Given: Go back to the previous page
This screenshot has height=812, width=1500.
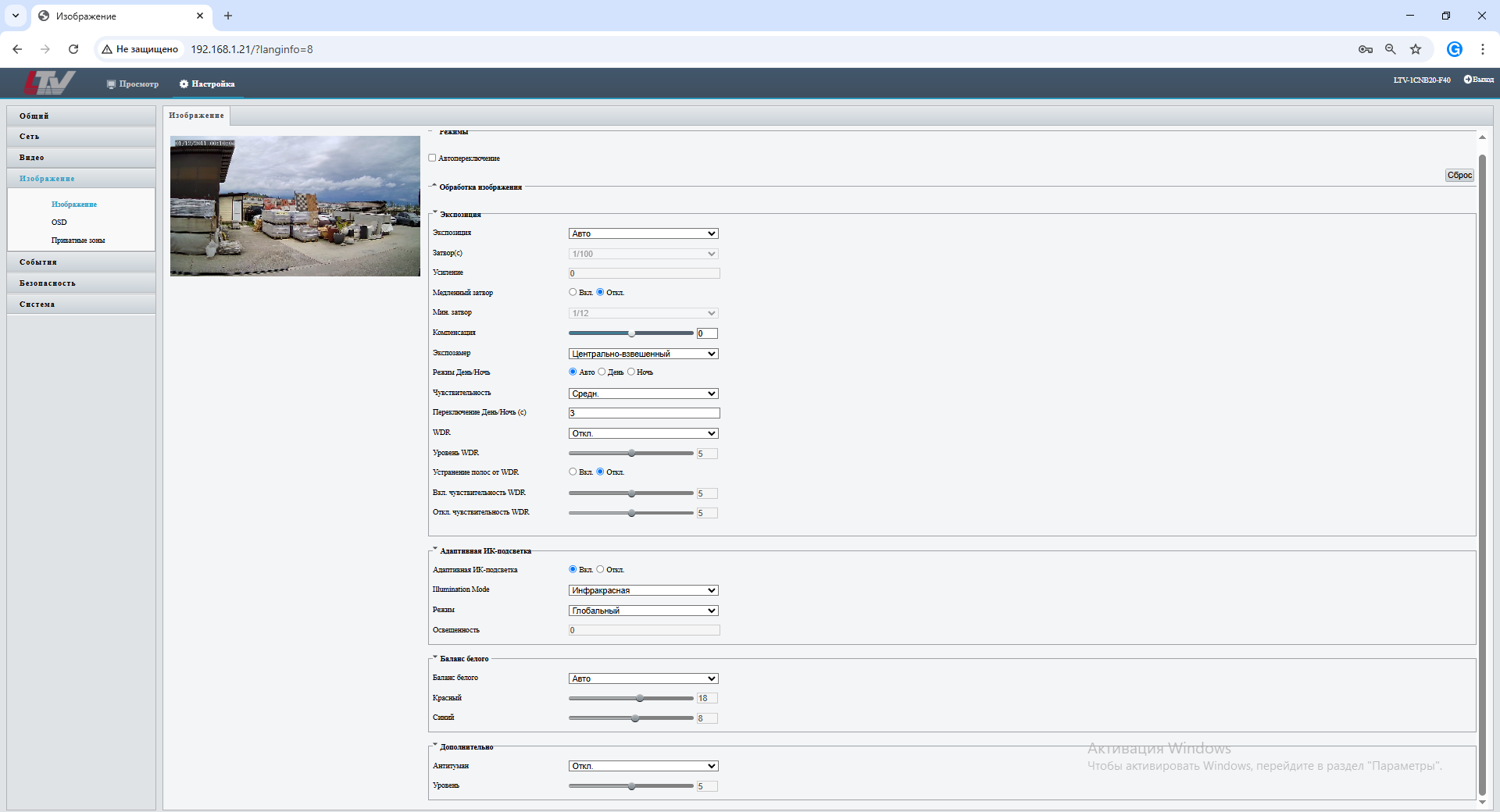Looking at the screenshot, I should coord(17,49).
